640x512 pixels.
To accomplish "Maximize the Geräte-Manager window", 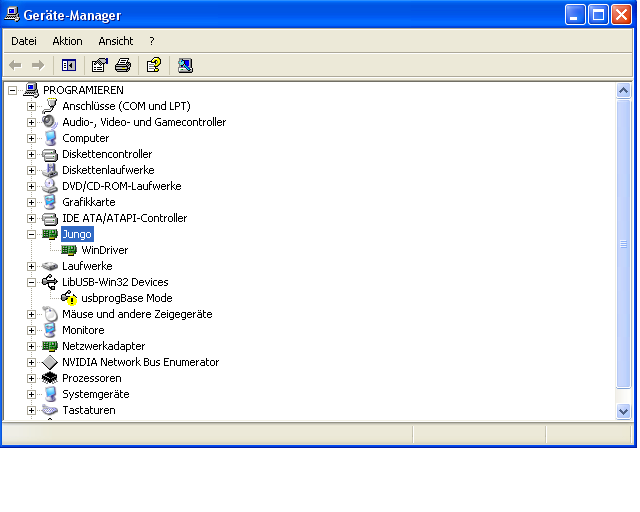I will (598, 16).
